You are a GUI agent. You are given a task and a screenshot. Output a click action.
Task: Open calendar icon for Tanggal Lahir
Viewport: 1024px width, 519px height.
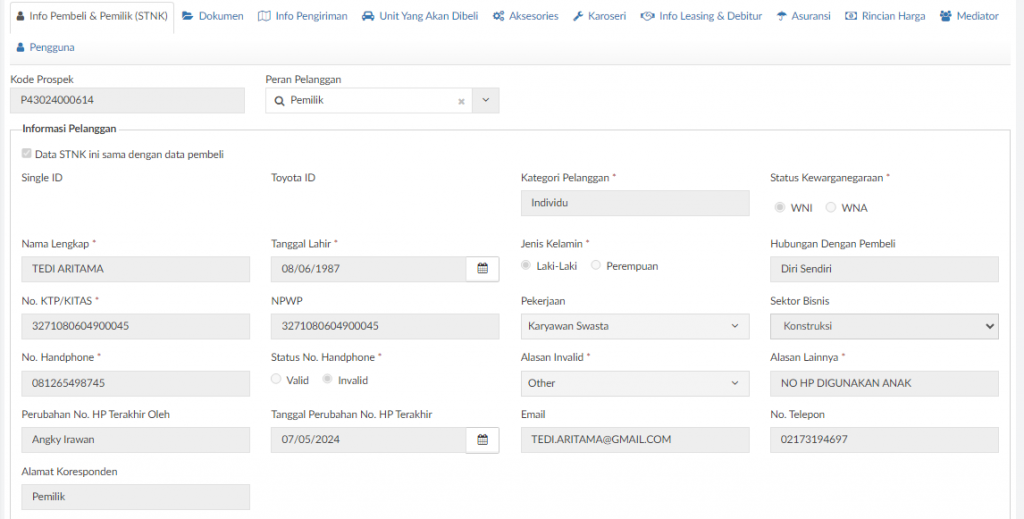(x=483, y=268)
